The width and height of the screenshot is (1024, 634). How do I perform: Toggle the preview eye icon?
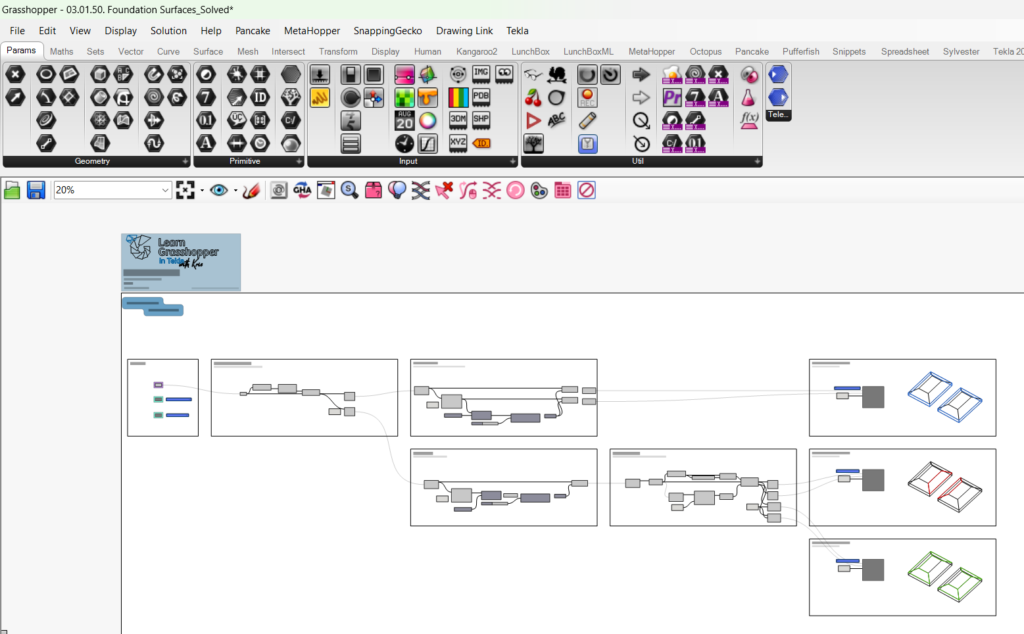(x=218, y=190)
